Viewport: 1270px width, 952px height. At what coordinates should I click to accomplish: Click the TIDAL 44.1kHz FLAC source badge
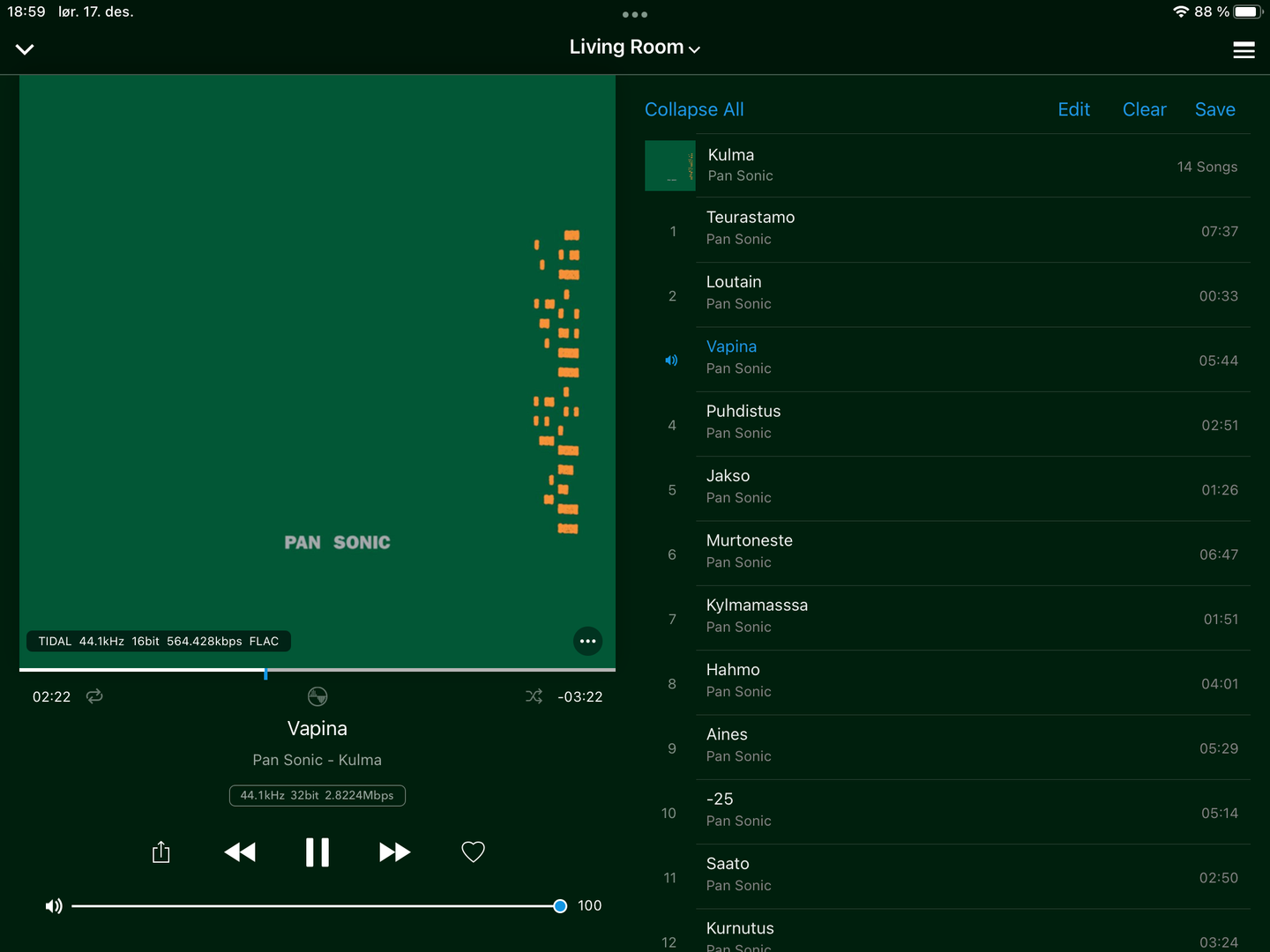[159, 641]
